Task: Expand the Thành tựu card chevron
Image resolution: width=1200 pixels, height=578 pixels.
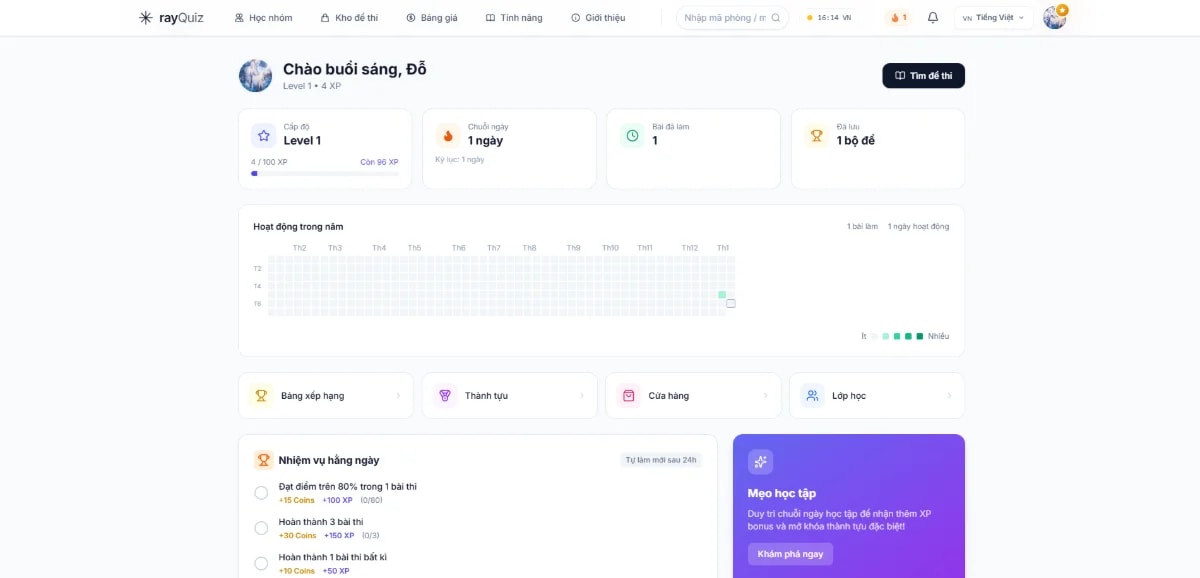Action: click(x=583, y=395)
